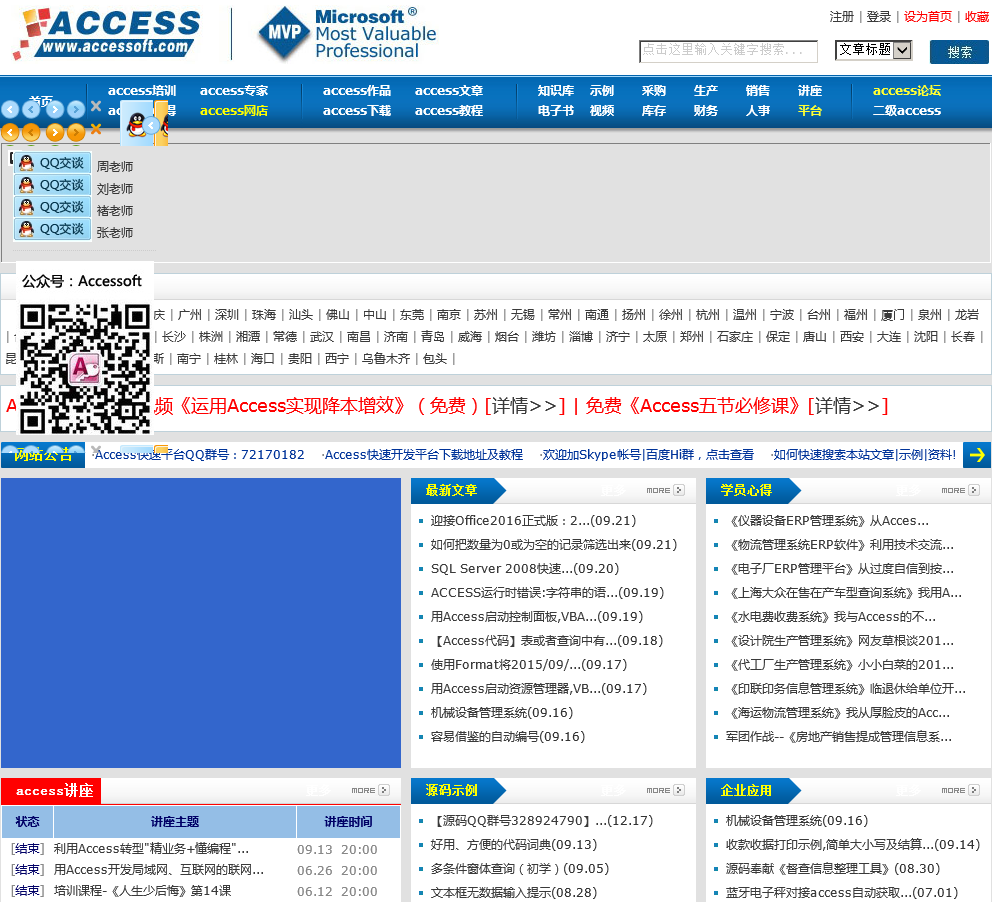Switch to the 源码示例 section tab
This screenshot has height=902, width=992.
click(451, 790)
